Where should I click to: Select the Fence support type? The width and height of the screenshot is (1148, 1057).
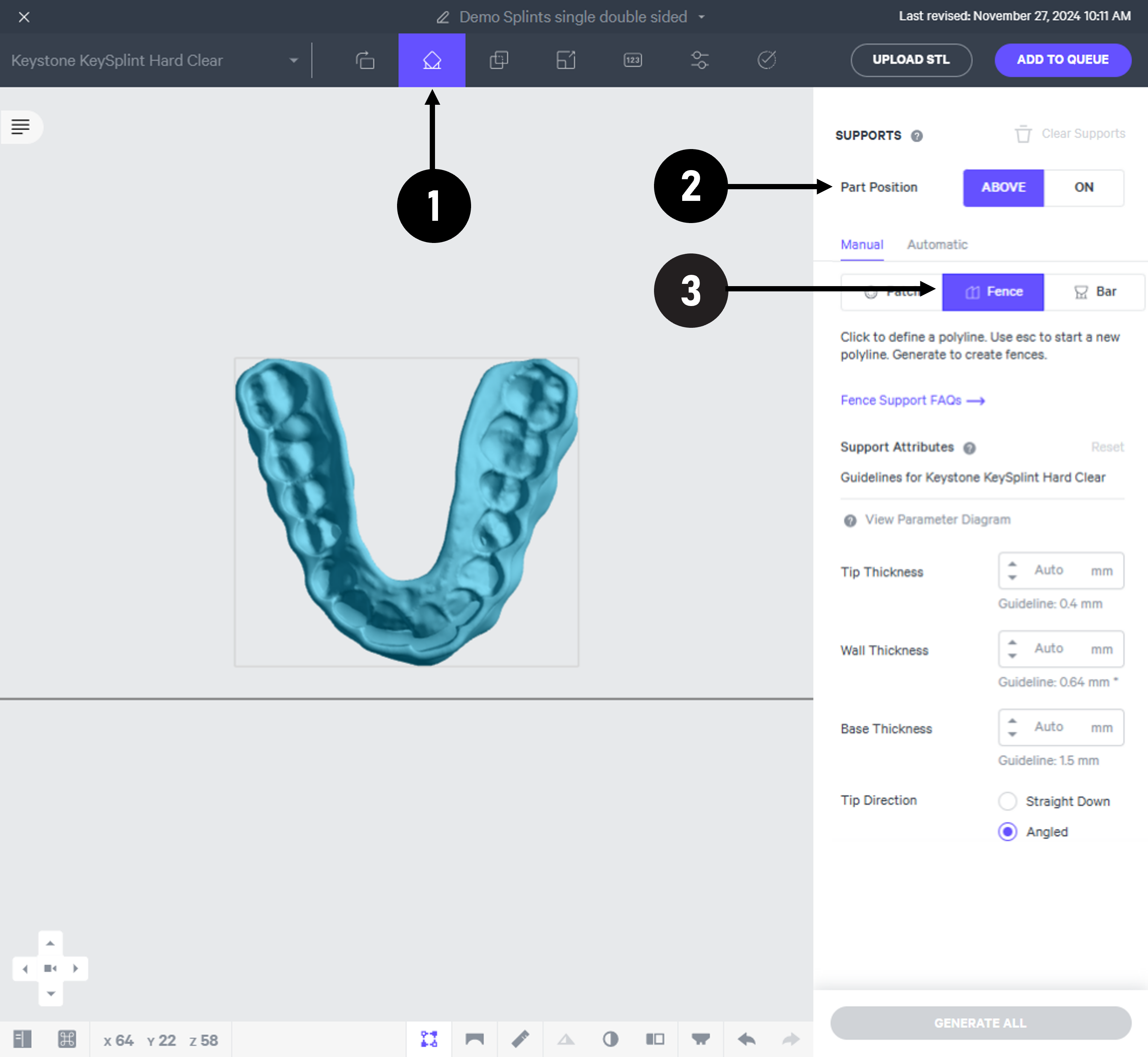click(993, 292)
